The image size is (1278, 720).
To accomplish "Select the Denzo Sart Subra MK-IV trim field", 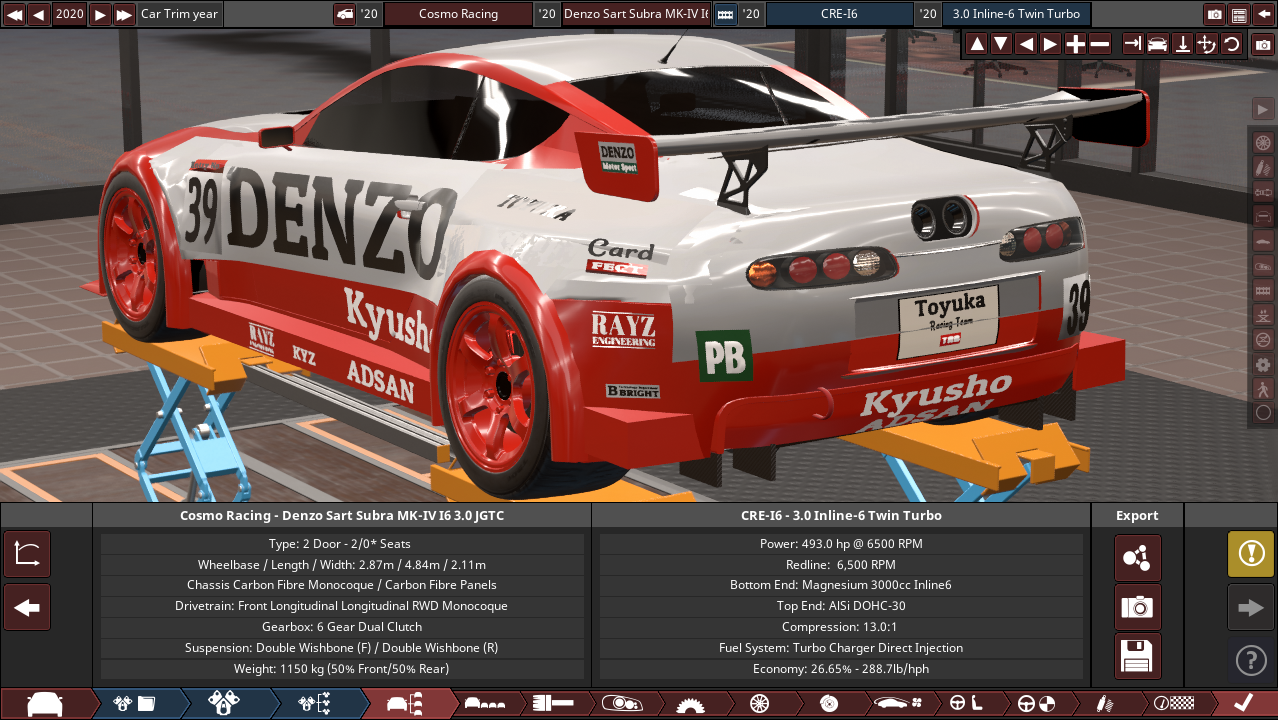I will [x=636, y=14].
